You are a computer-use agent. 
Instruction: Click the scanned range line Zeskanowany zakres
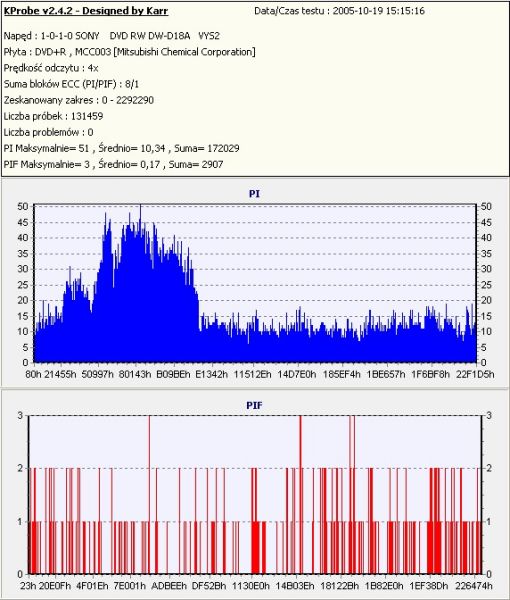point(79,100)
